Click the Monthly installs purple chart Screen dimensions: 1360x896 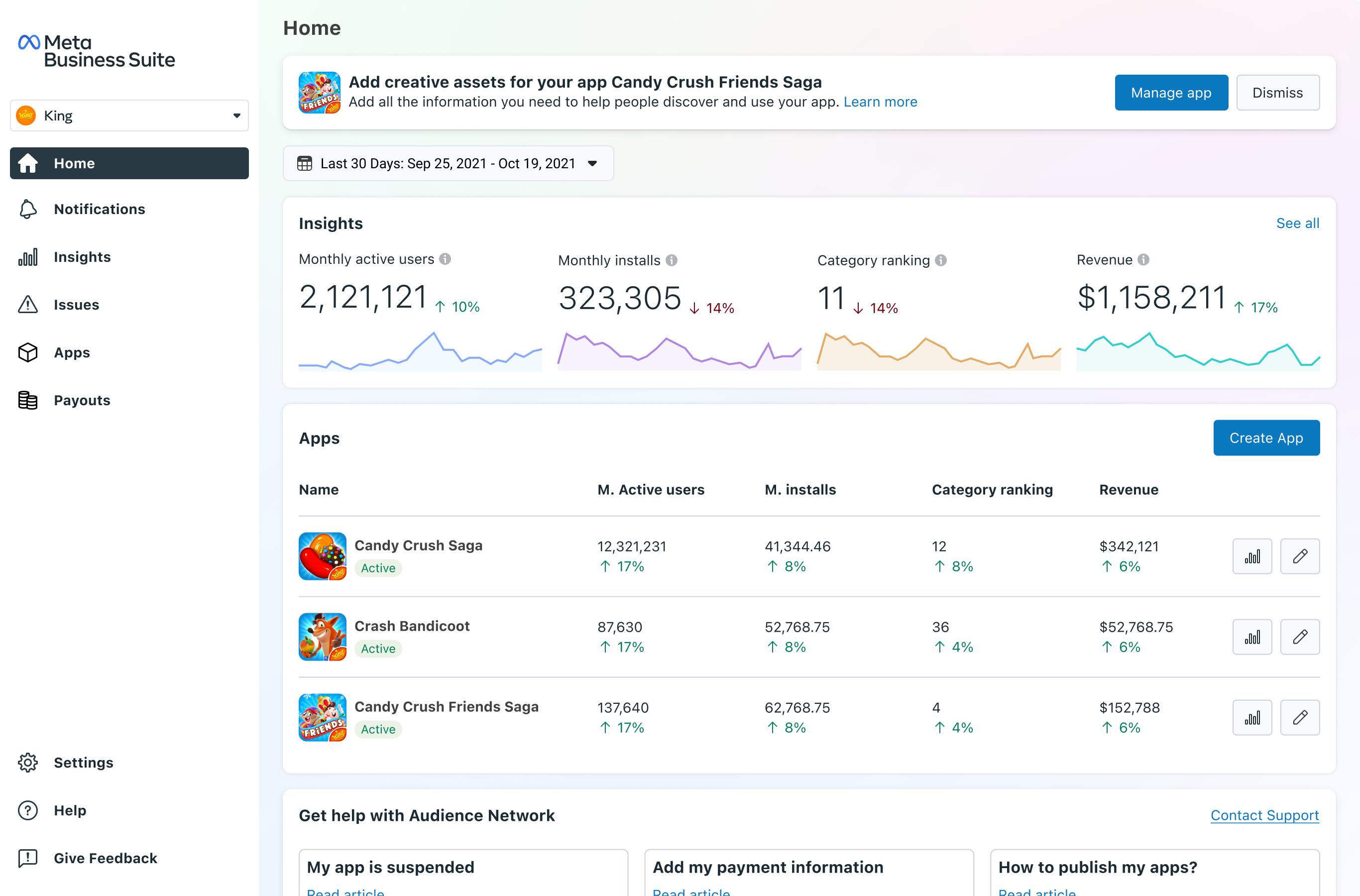coord(680,351)
